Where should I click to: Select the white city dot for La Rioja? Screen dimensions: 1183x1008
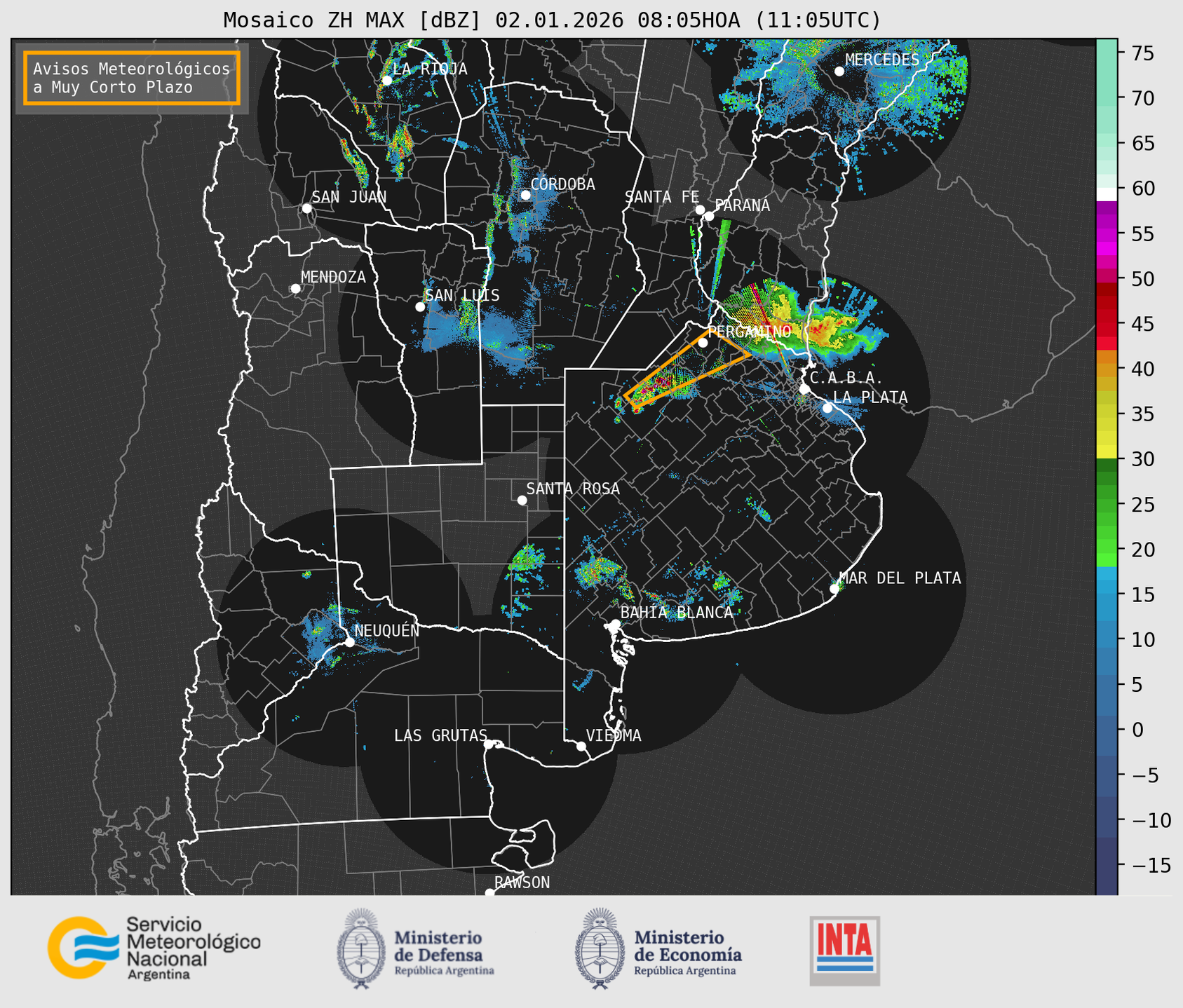click(387, 81)
